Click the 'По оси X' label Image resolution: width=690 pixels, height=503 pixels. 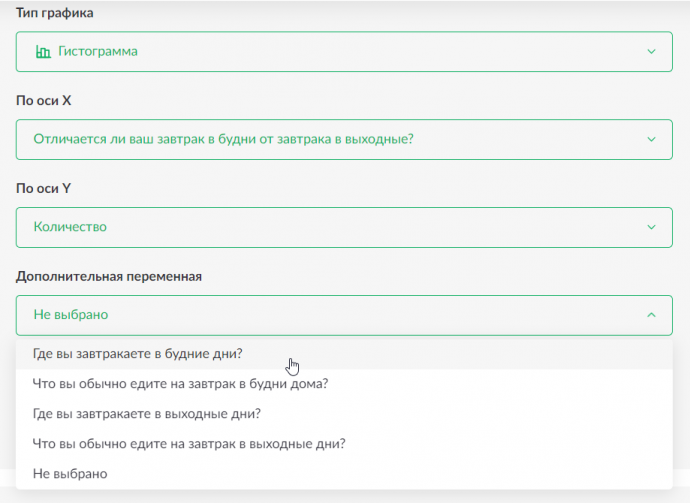point(44,101)
